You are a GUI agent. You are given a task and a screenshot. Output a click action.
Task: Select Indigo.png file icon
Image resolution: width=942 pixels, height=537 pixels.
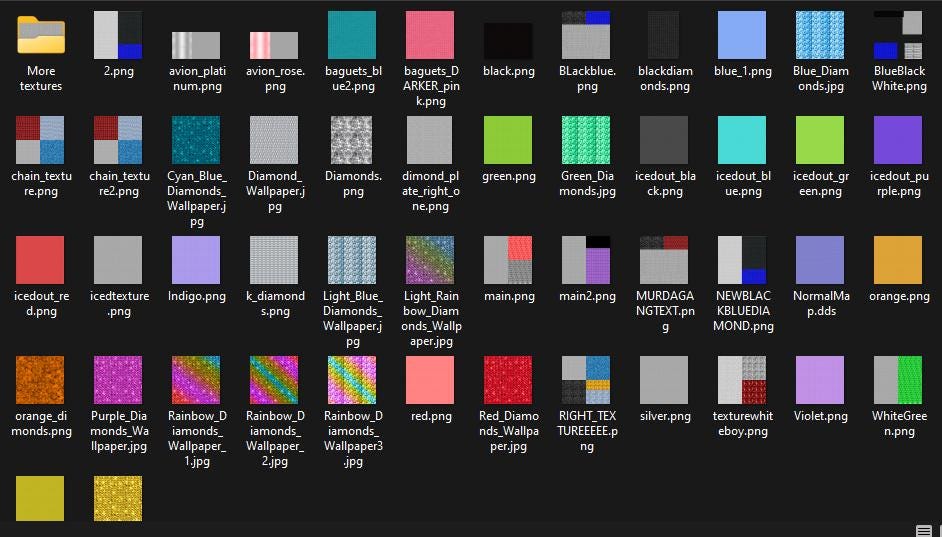196,260
